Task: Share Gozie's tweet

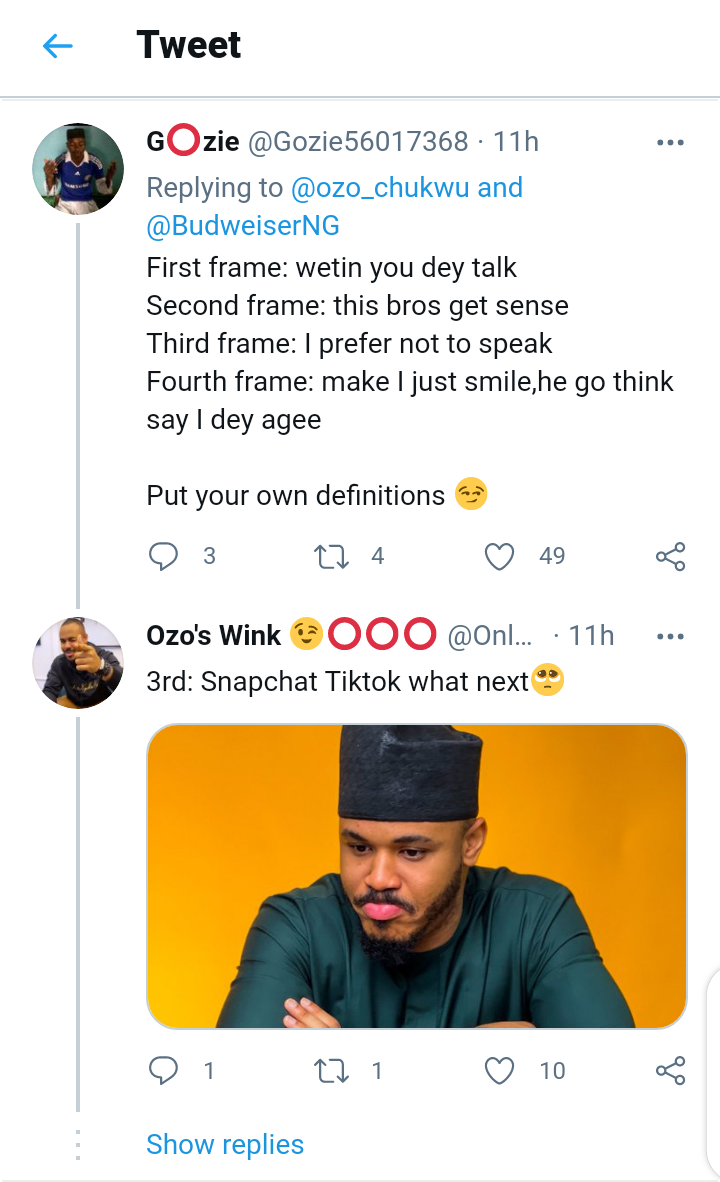Action: pos(670,556)
